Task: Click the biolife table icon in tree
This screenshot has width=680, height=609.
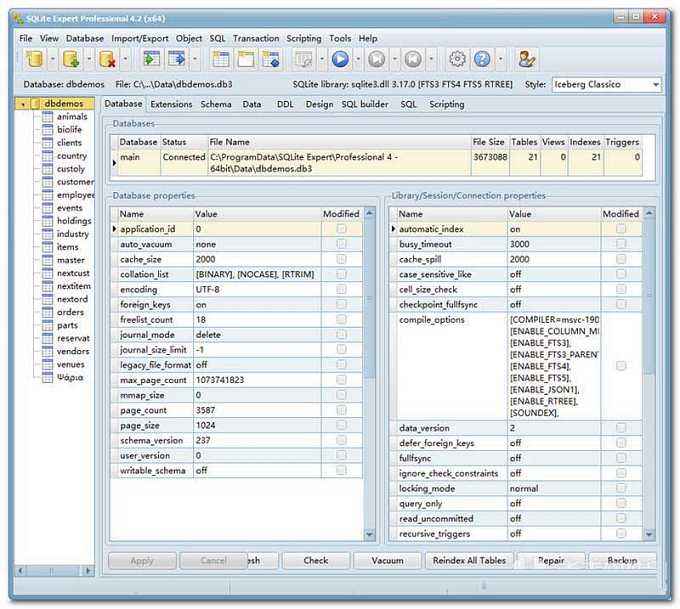Action: [47, 130]
